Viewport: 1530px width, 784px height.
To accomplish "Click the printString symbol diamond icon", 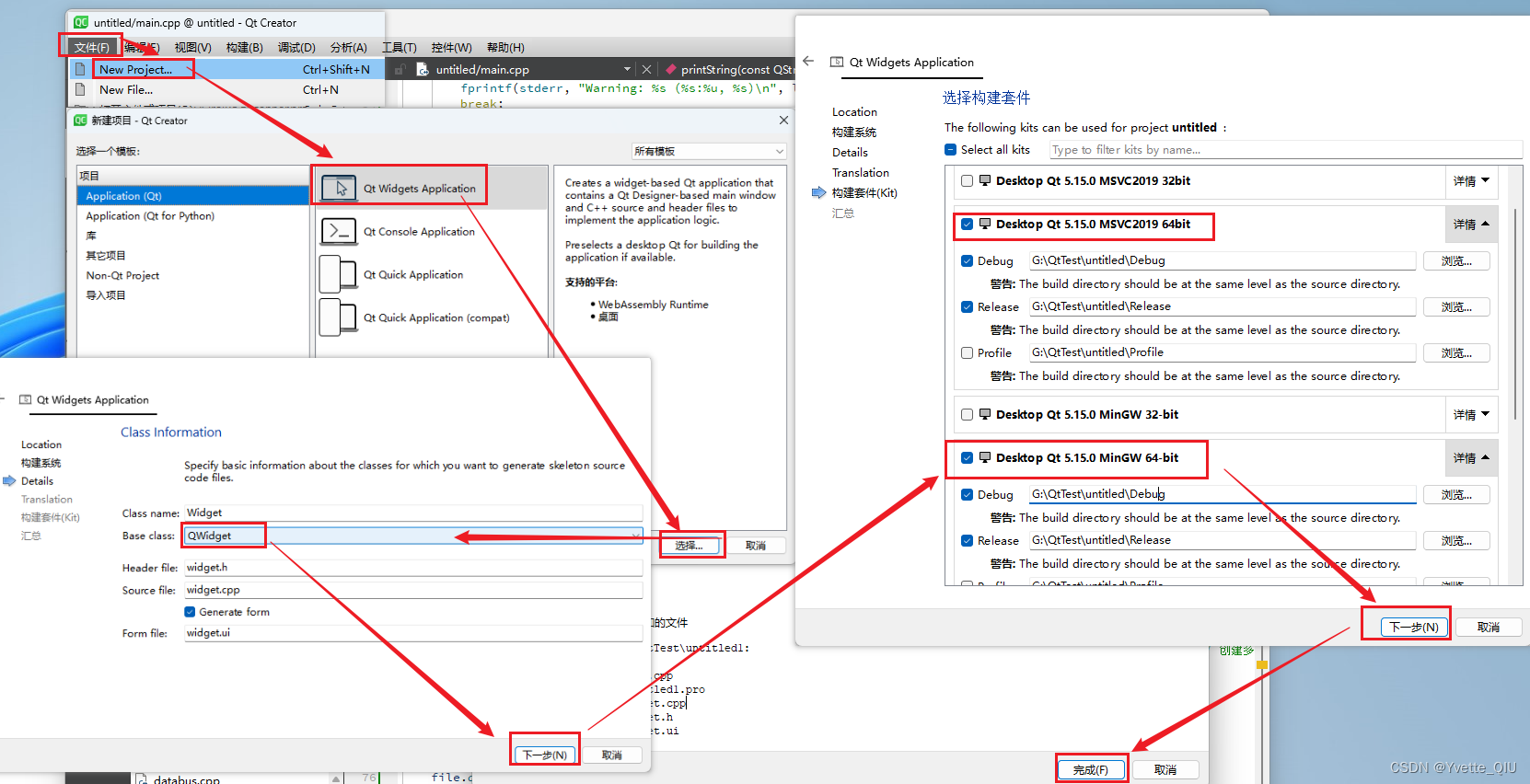I will point(671,69).
